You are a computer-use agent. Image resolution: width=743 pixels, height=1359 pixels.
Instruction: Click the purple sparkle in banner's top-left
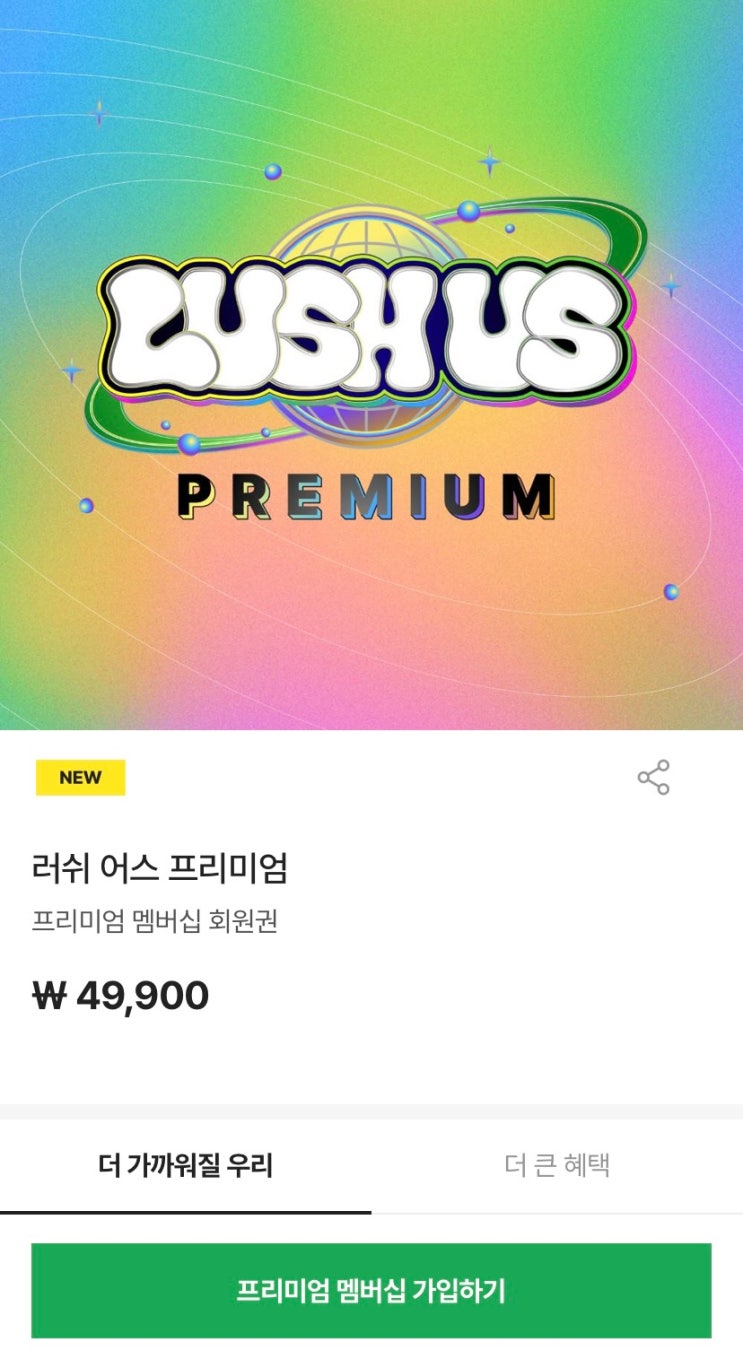(98, 112)
